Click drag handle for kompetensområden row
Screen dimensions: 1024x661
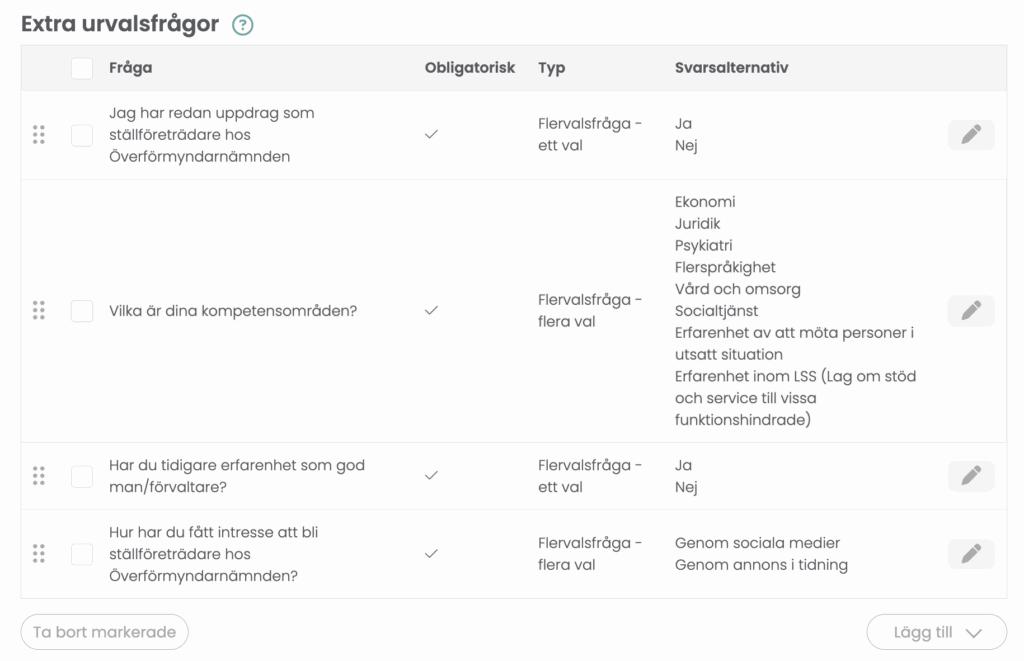39,311
